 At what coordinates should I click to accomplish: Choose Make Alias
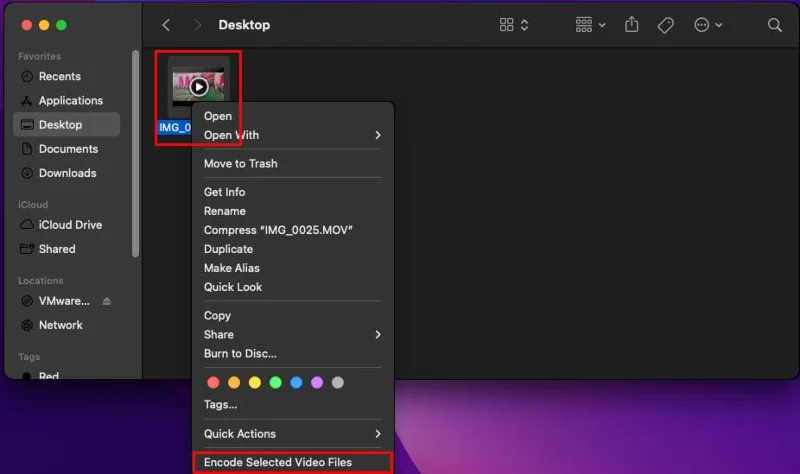pos(292,268)
